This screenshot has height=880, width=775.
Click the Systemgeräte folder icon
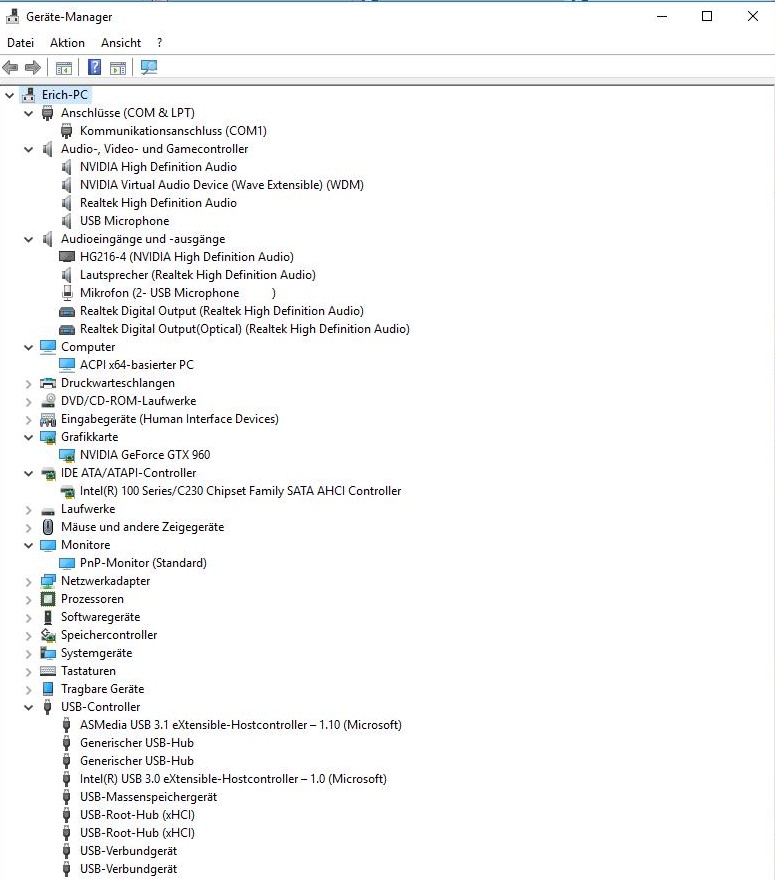pos(48,653)
